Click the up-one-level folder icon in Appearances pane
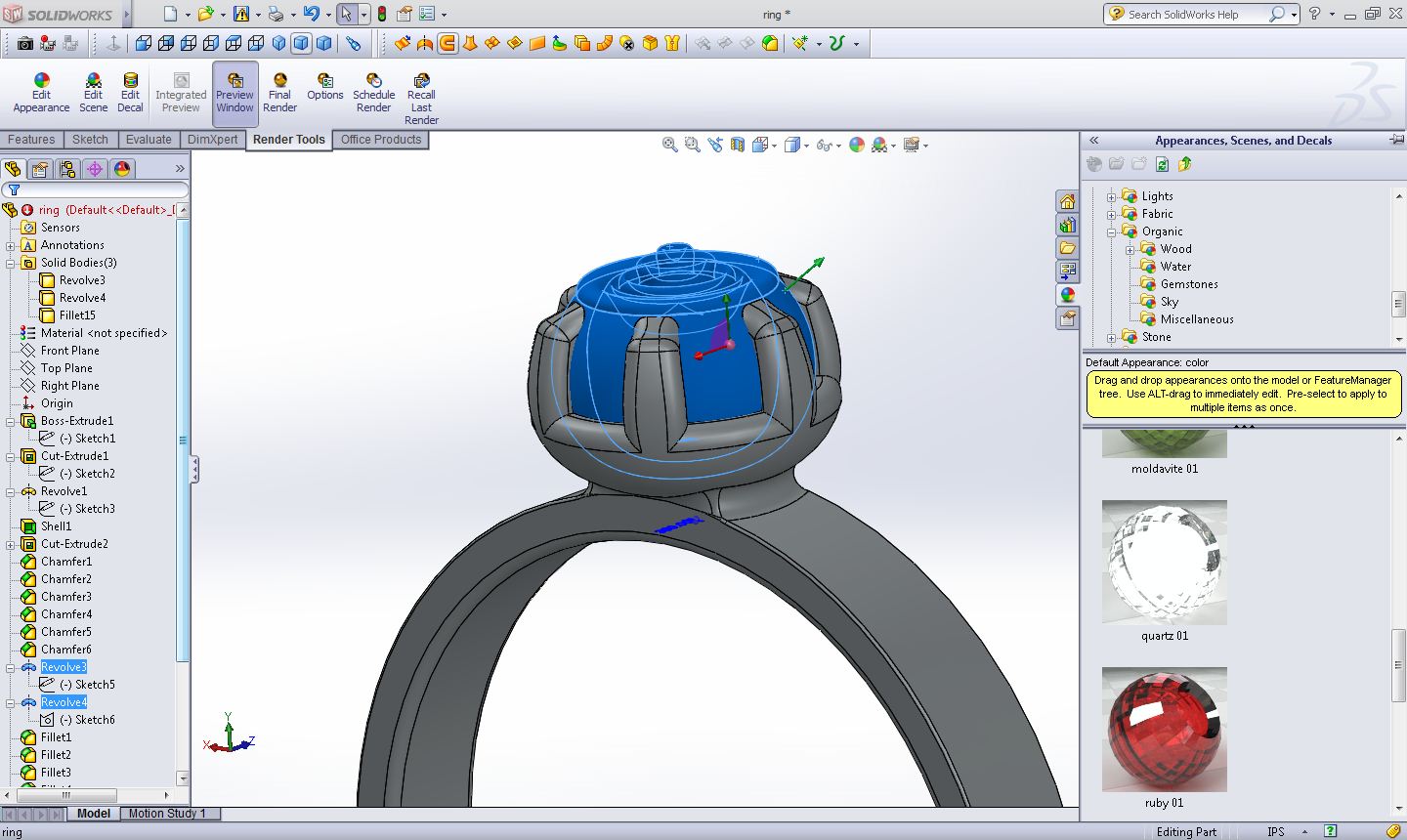The height and width of the screenshot is (840, 1407). pos(1185,164)
